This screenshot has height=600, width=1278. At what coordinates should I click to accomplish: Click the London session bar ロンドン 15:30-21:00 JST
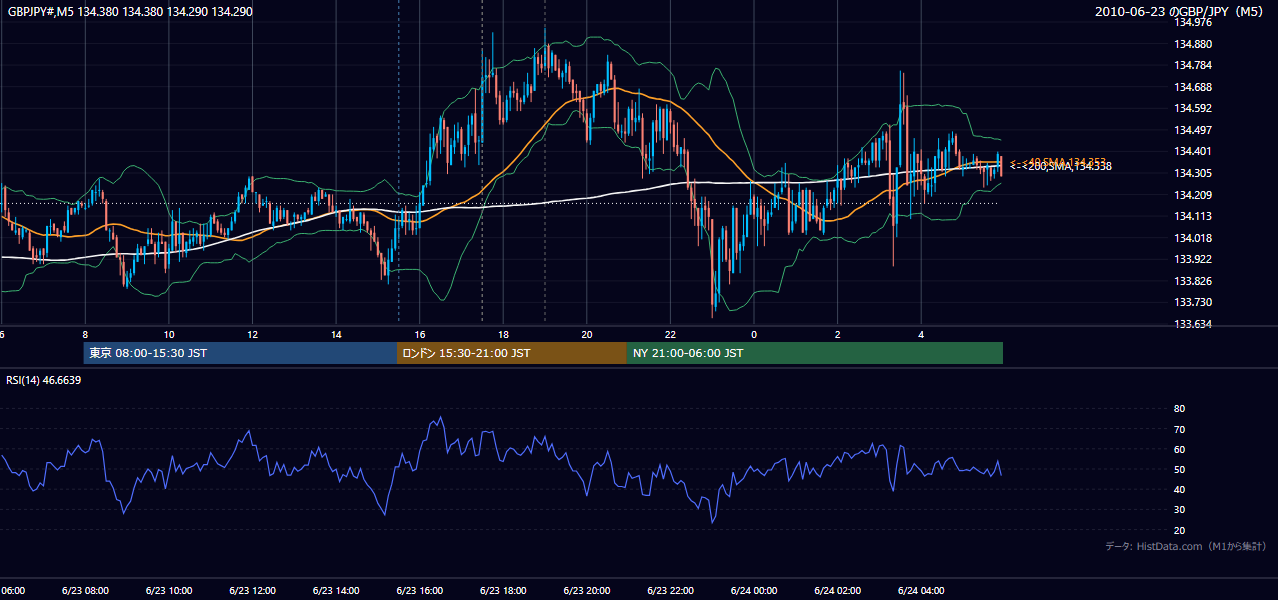coord(512,353)
